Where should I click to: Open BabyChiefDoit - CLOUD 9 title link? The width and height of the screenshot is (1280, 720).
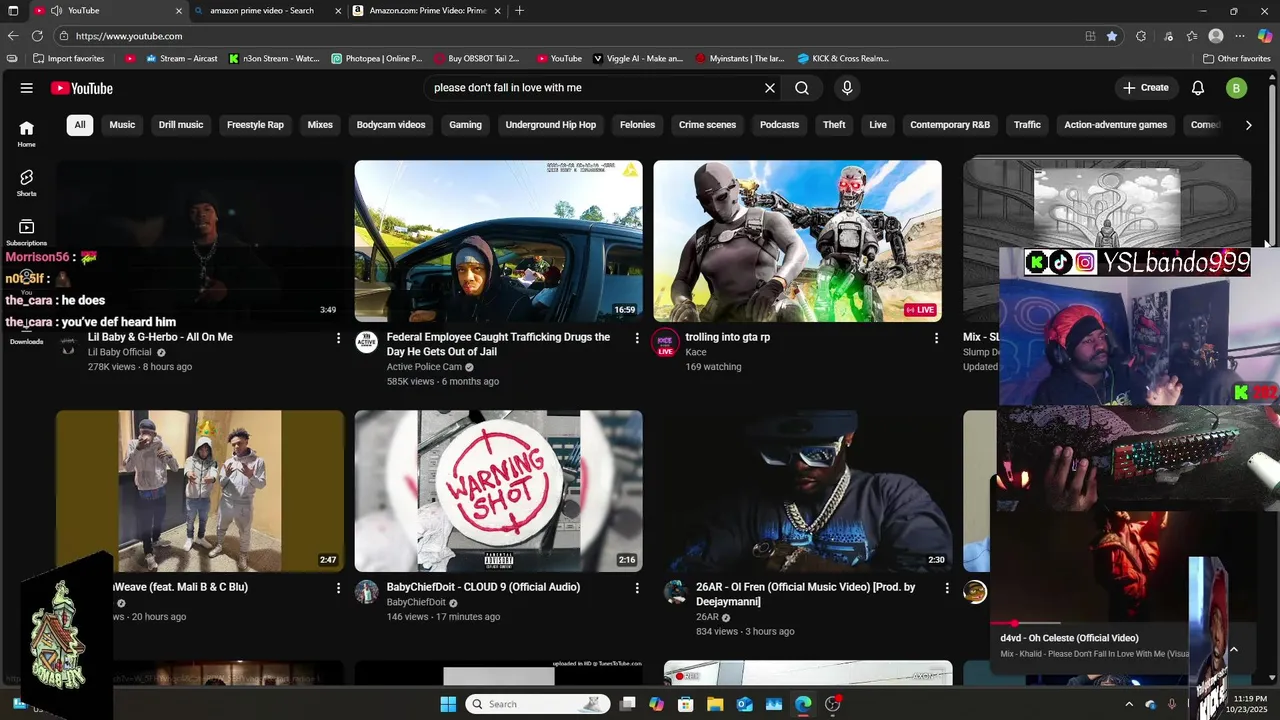(x=483, y=587)
